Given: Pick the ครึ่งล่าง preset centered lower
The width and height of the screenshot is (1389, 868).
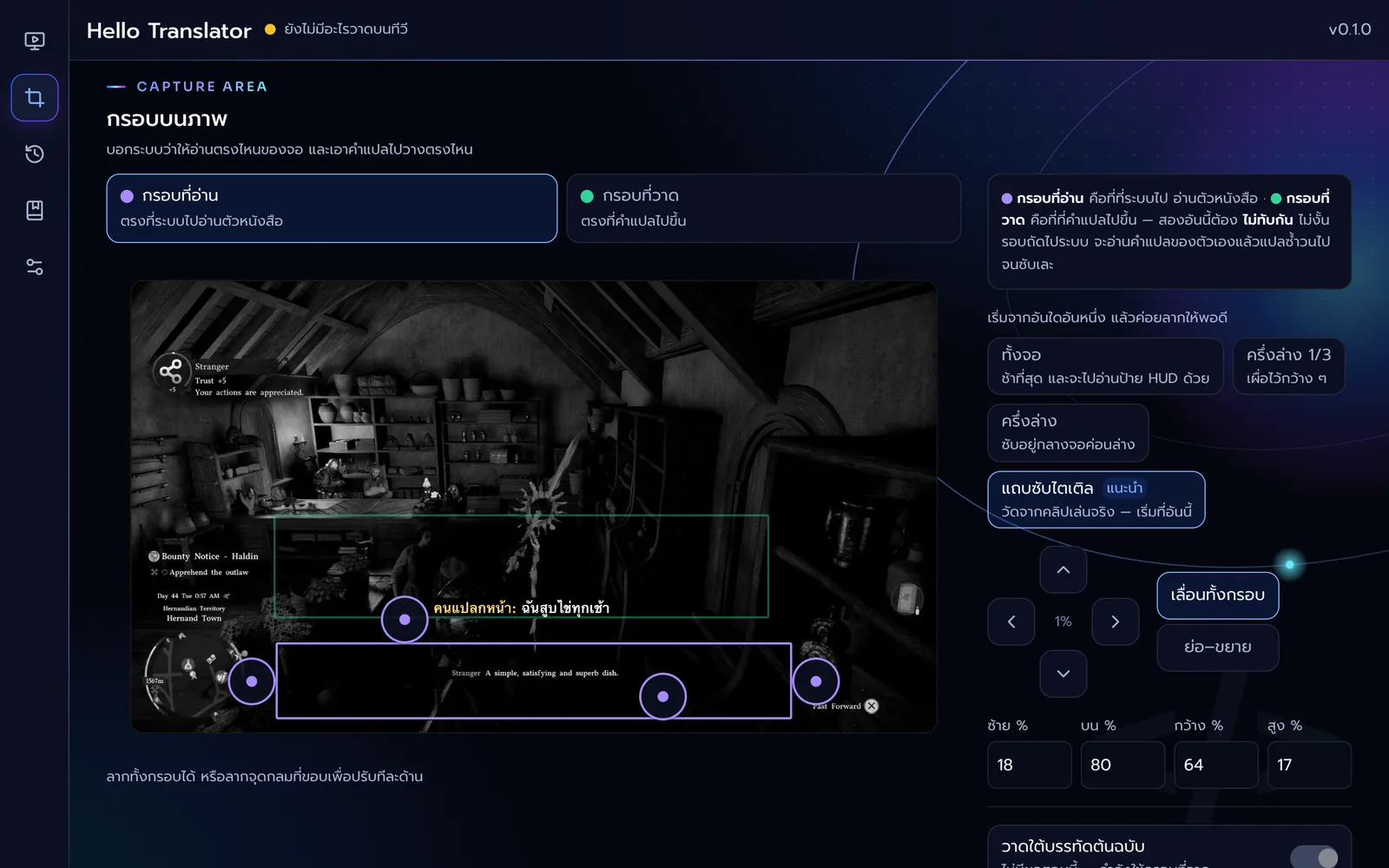Looking at the screenshot, I should click(x=1068, y=432).
